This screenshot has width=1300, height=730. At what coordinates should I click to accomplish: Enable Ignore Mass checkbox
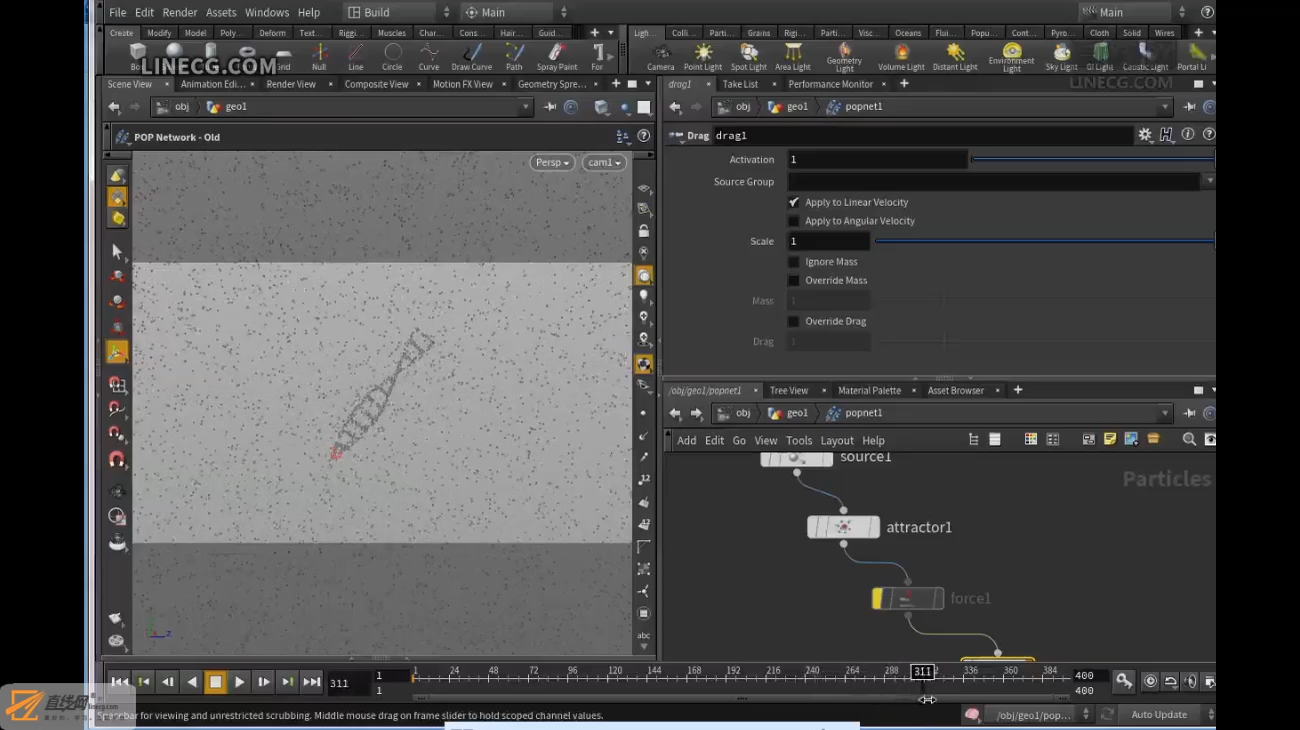coord(794,262)
